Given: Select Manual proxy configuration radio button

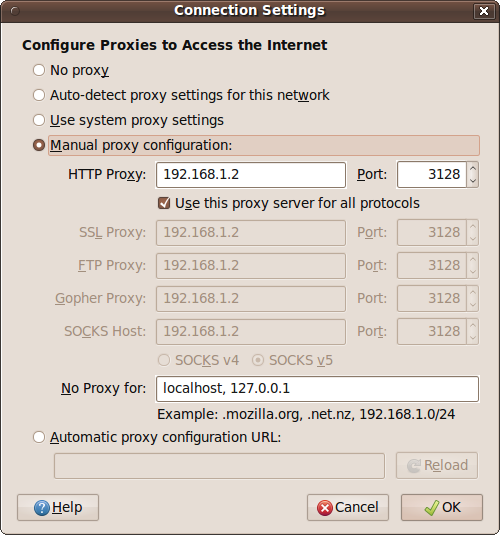Looking at the screenshot, I should (39, 145).
